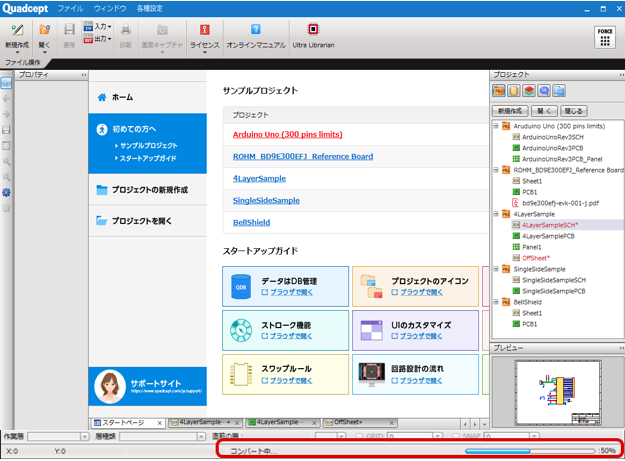The image size is (625, 461).
Task: Collapse the Arduino Uno project tree node
Action: [496, 127]
